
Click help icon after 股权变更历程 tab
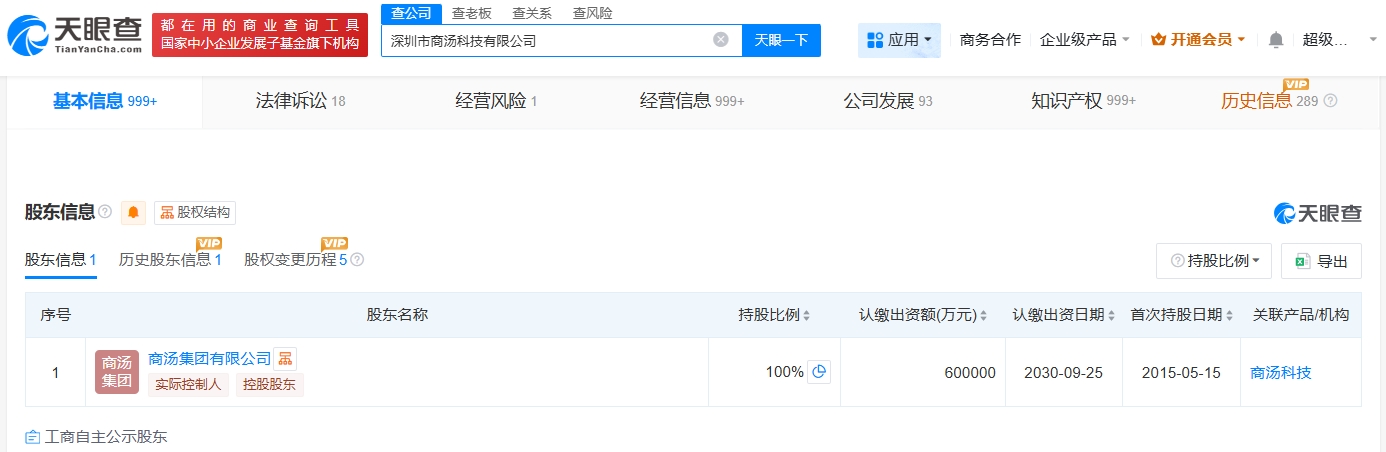[357, 260]
